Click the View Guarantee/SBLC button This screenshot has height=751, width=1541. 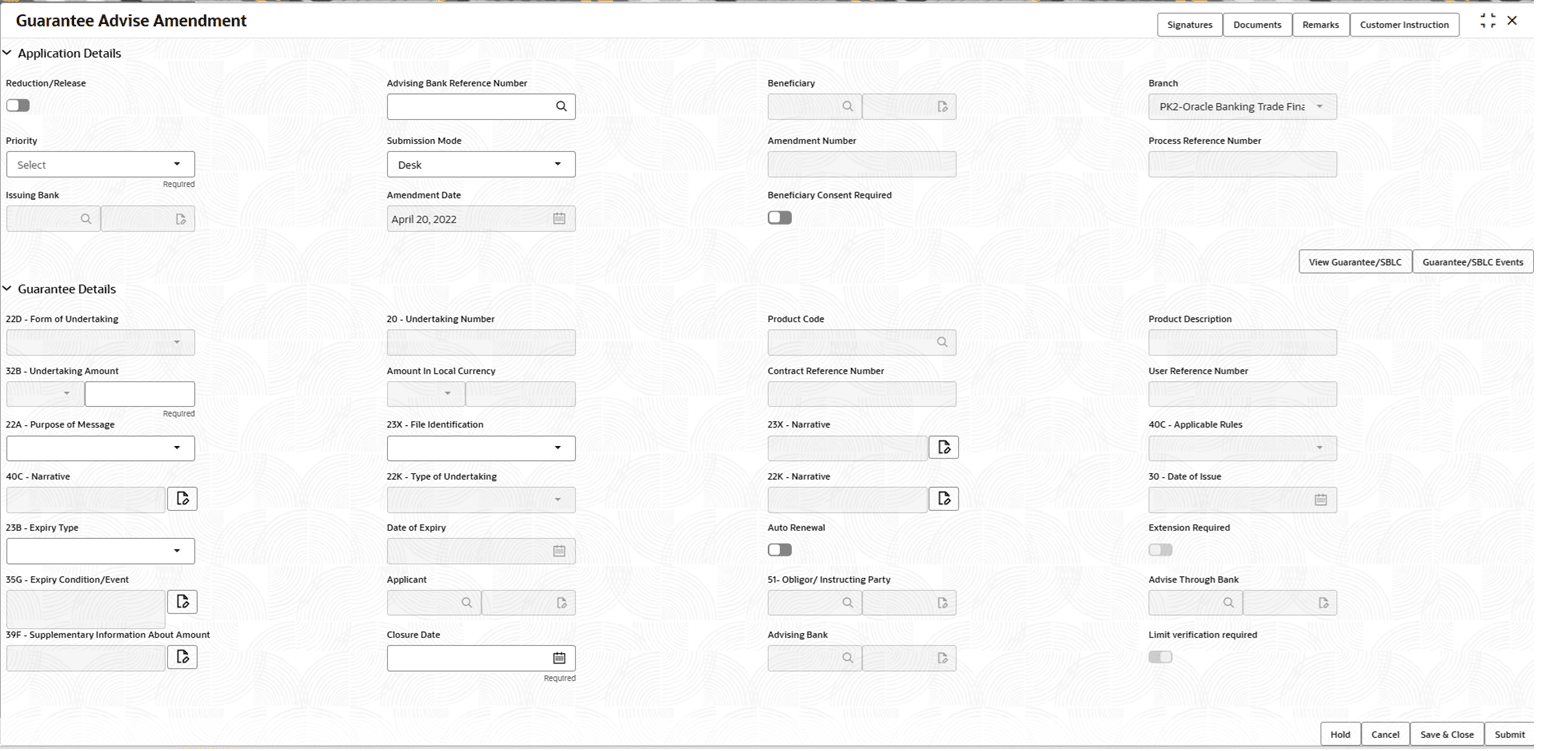[1355, 261]
